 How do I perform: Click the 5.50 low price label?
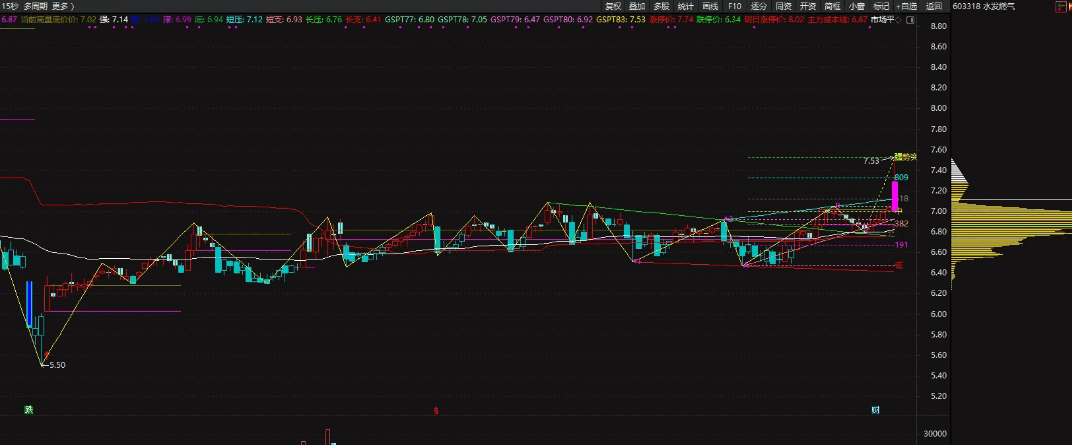(x=57, y=365)
